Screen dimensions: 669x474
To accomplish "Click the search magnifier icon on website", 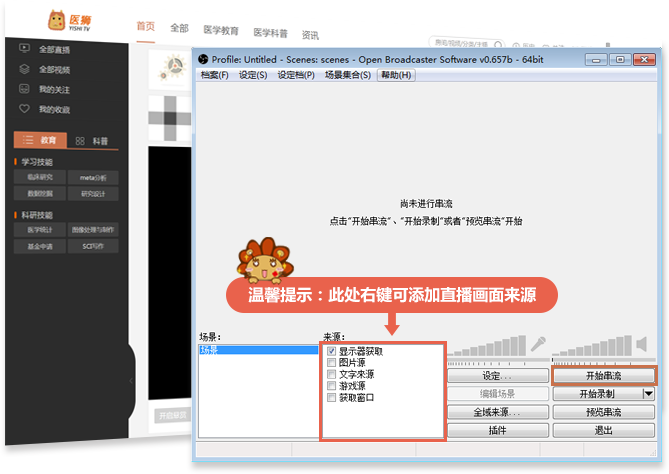I will (x=498, y=44).
